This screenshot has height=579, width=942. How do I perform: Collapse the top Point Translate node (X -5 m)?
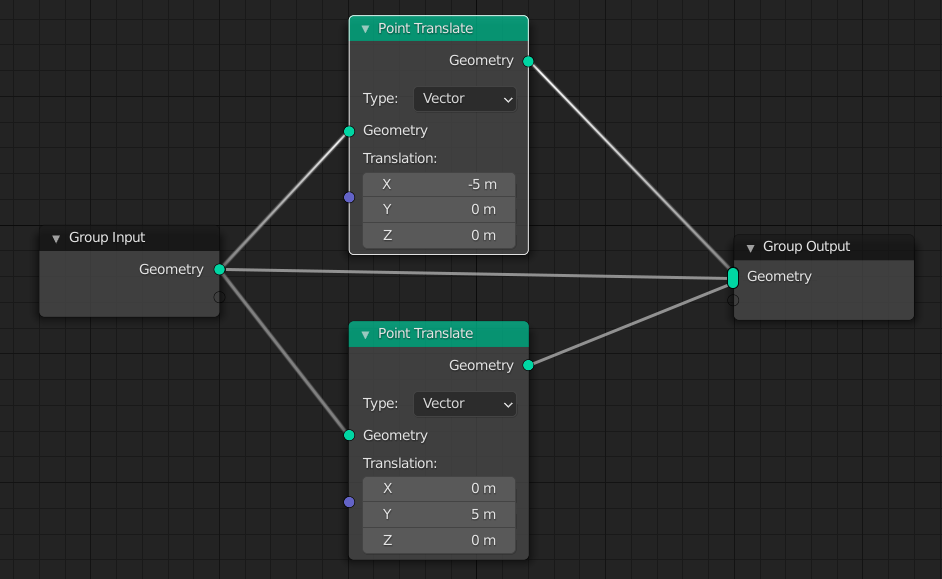point(365,29)
